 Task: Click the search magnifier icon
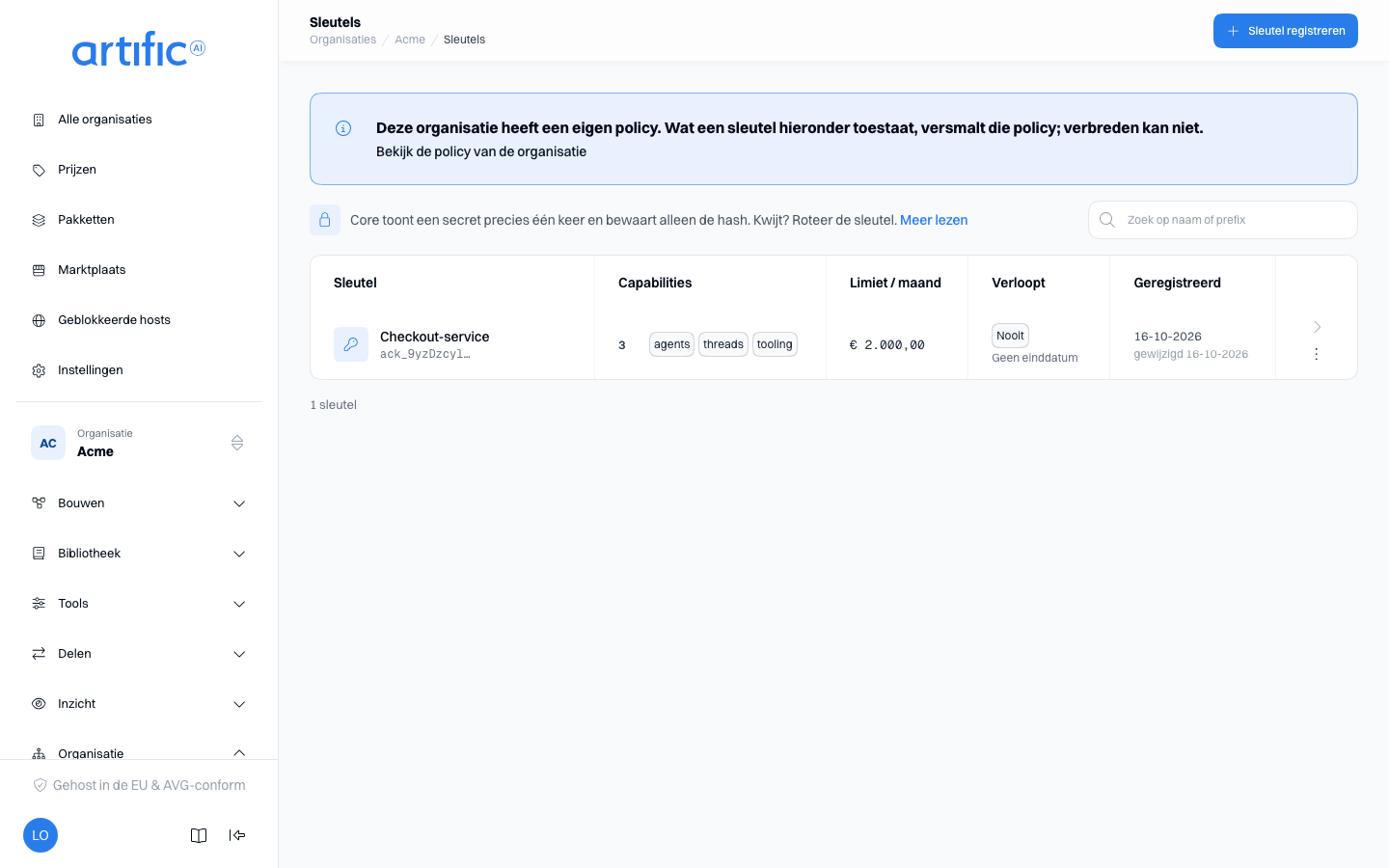[x=1107, y=220]
